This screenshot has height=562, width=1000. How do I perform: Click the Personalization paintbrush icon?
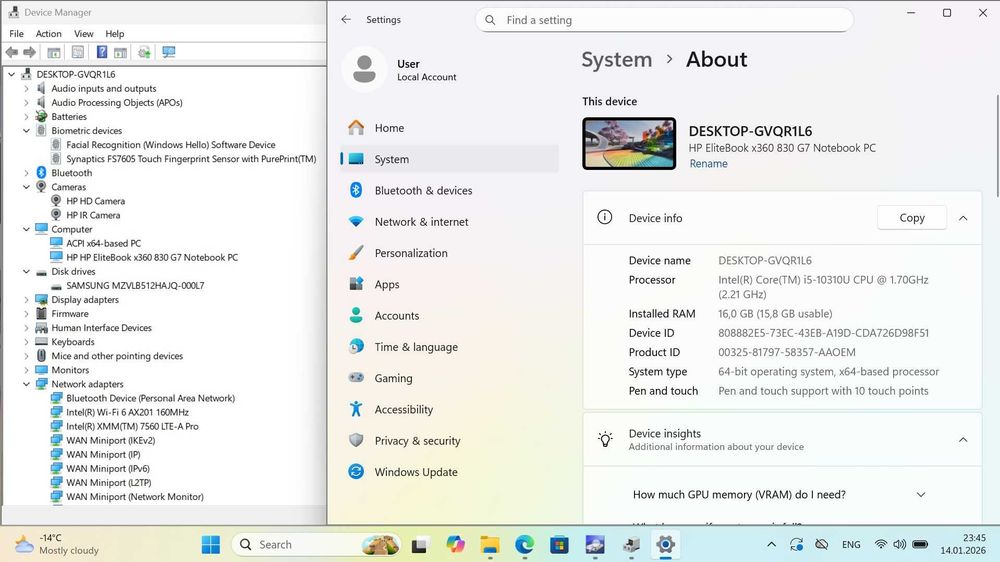356,253
